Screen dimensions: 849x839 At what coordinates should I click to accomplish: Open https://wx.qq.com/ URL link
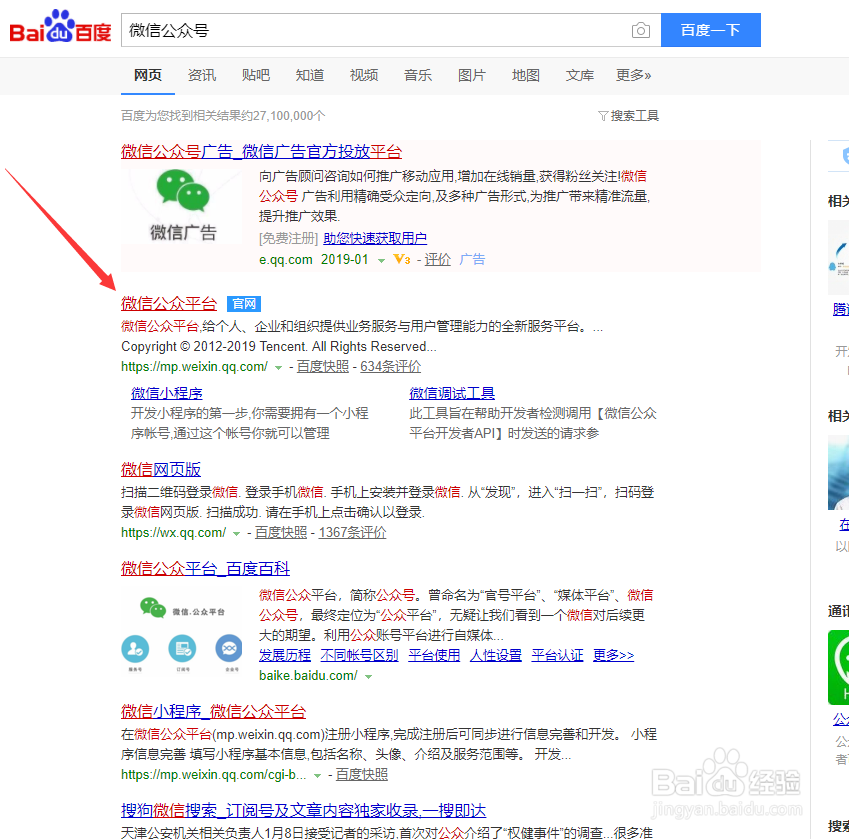click(x=173, y=533)
